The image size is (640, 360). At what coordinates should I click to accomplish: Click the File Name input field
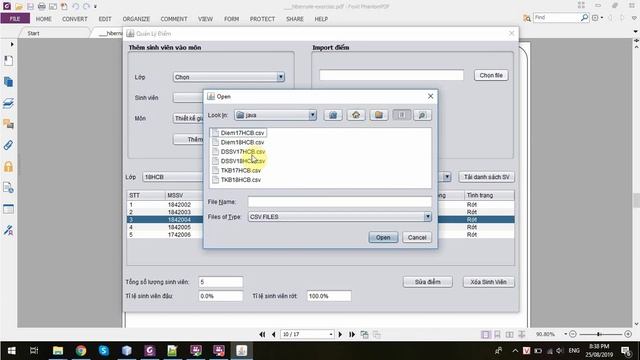pos(340,202)
